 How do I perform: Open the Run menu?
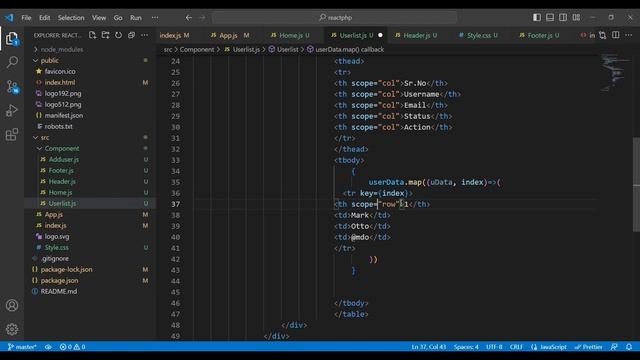(136, 18)
